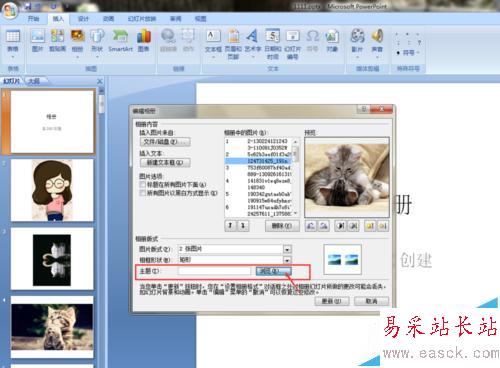Check 标题在所有图片下面 option
Viewport: 500px width, 368px height.
click(143, 184)
